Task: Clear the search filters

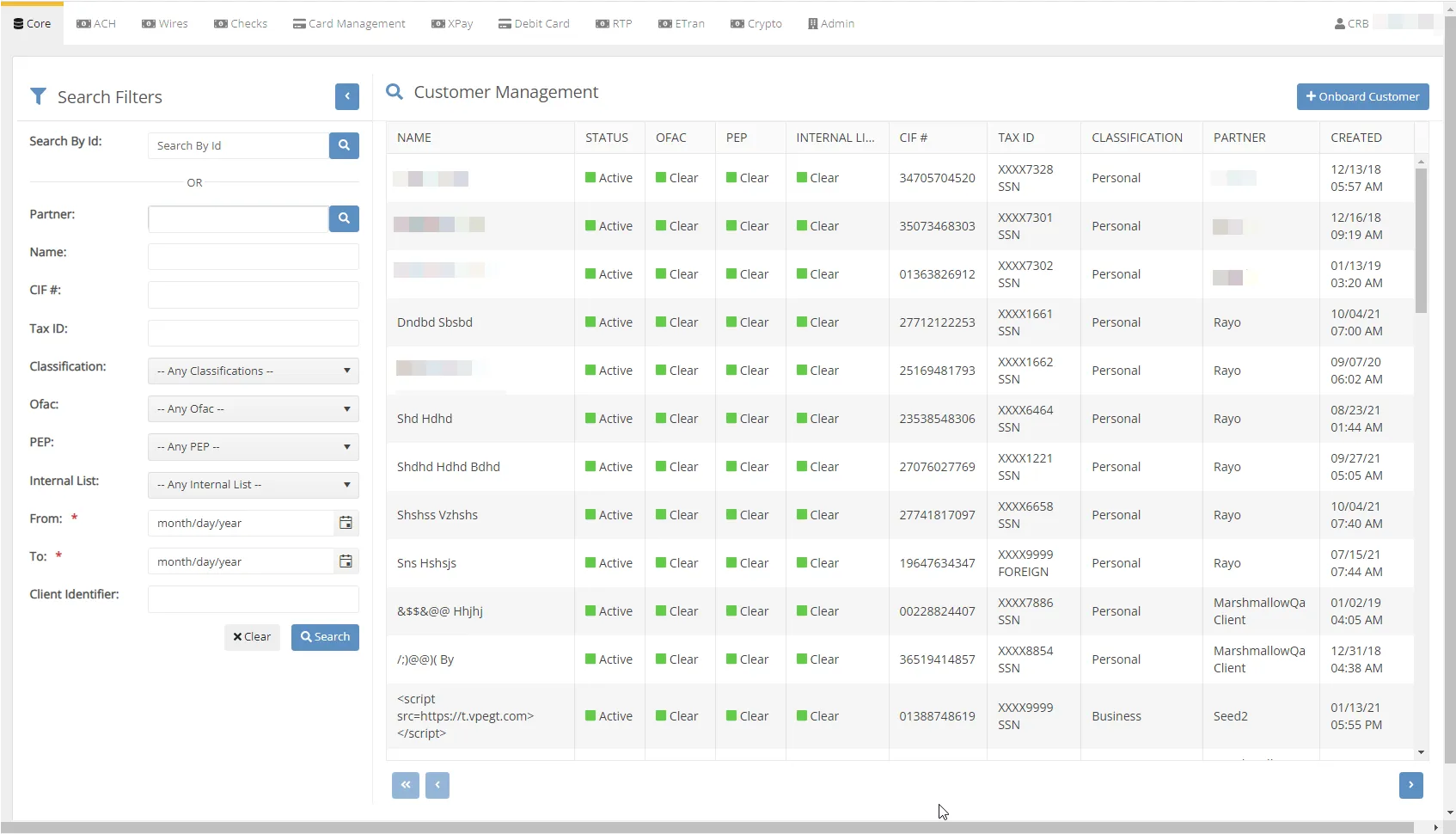Action: point(252,637)
